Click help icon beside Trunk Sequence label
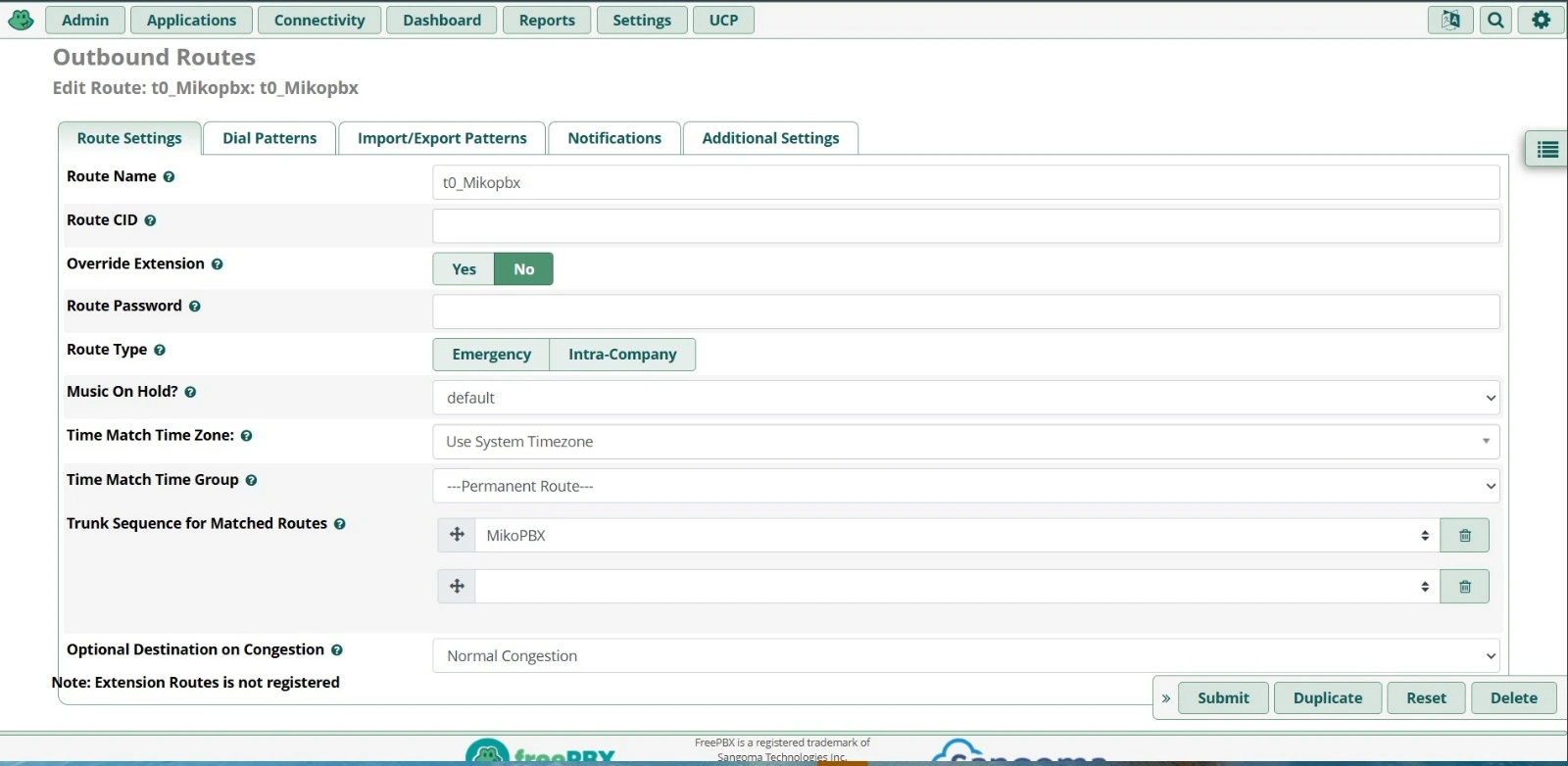Screen dimensions: 1568x766 point(339,524)
